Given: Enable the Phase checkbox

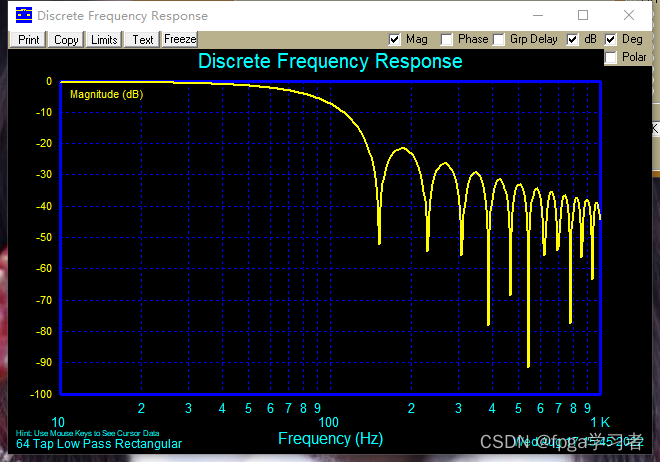Looking at the screenshot, I should click(x=446, y=40).
